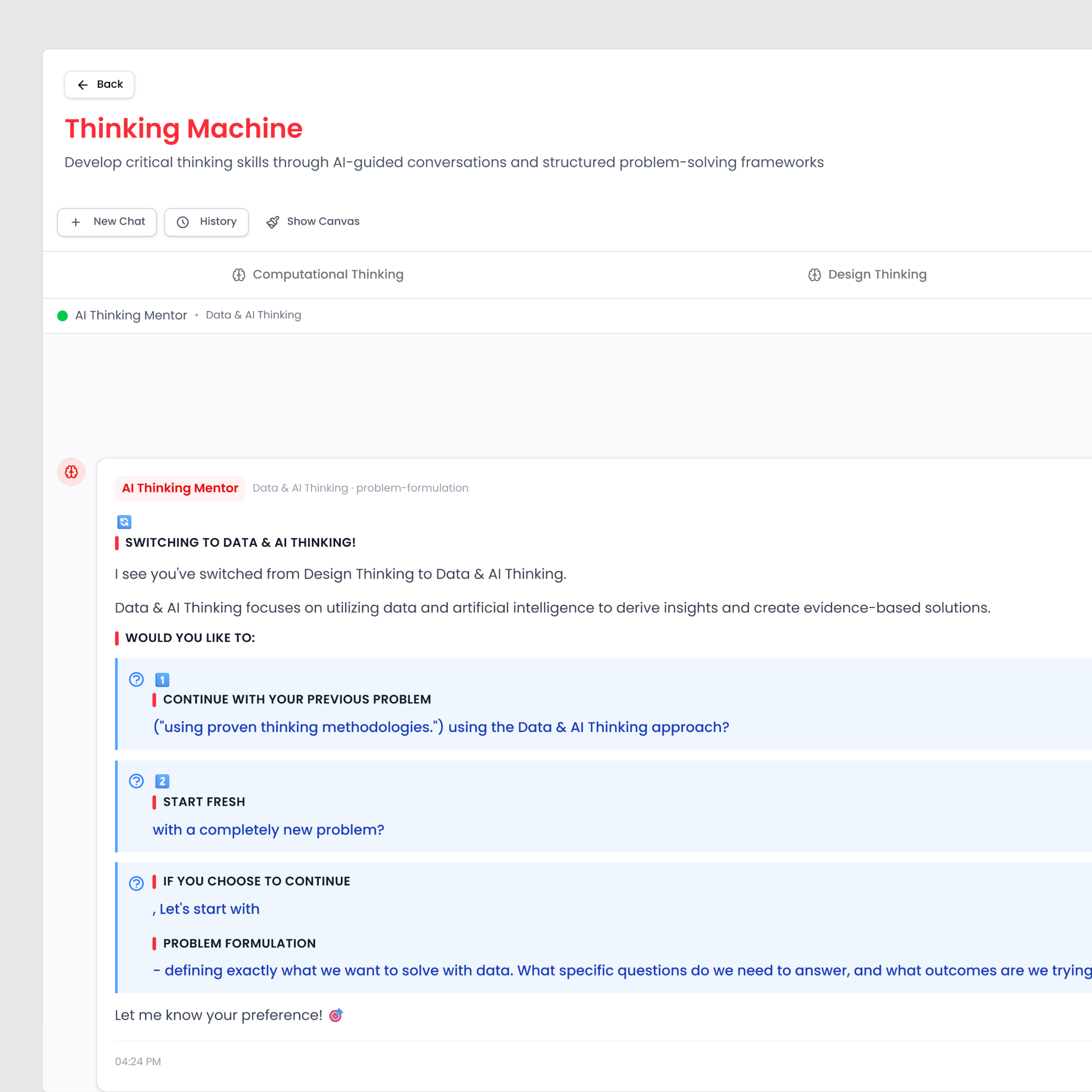The width and height of the screenshot is (1092, 1092).
Task: Click the plus icon in New Chat
Action: coord(76,222)
